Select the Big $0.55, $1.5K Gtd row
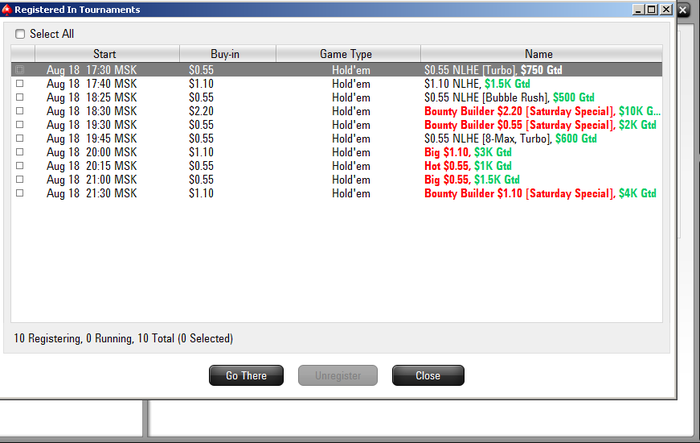Screen dimensions: 700x443 pyautogui.click(x=337, y=180)
